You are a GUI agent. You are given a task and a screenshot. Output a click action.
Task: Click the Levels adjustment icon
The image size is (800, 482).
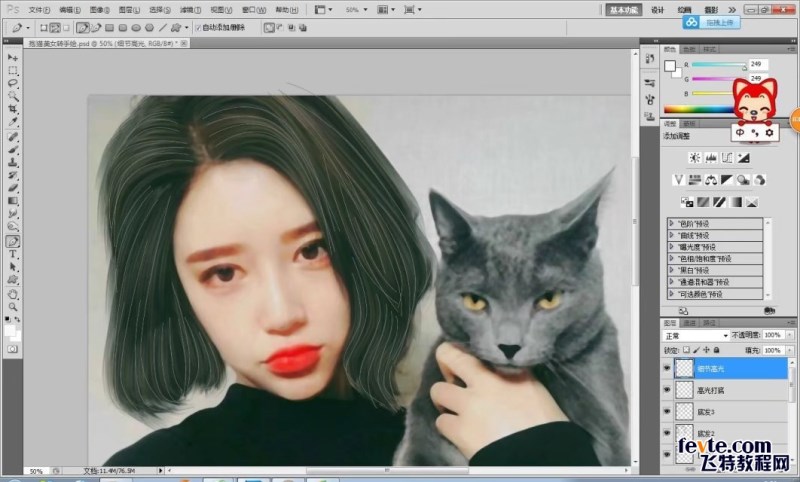point(710,158)
